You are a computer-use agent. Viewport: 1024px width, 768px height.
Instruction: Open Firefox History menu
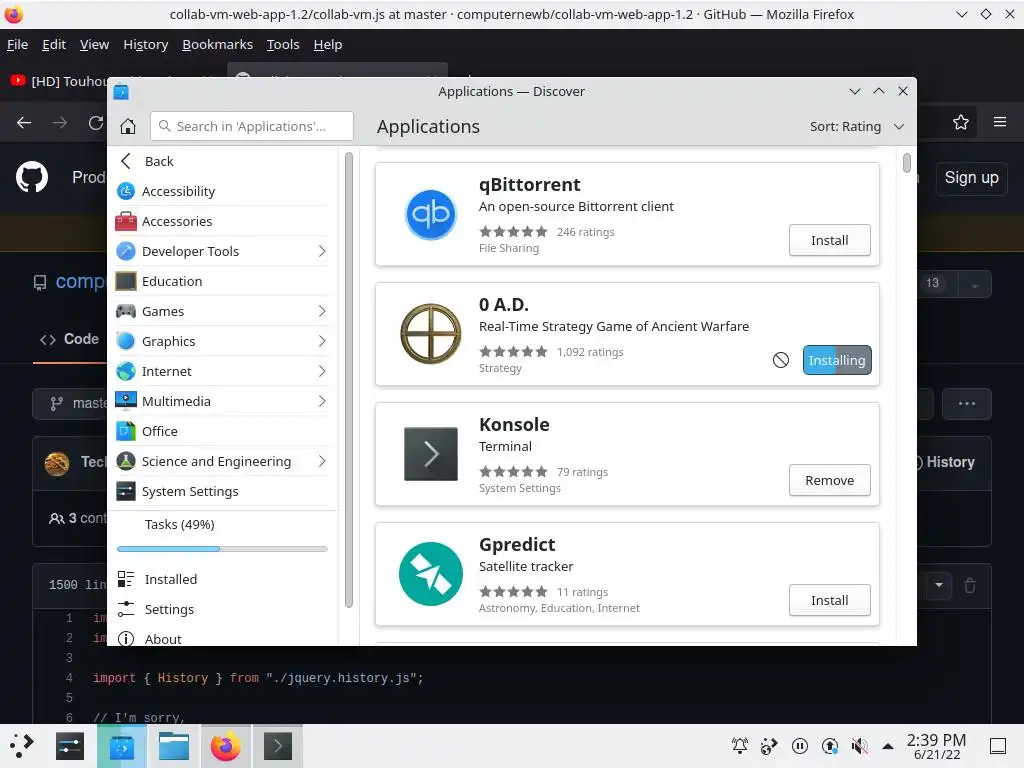146,44
